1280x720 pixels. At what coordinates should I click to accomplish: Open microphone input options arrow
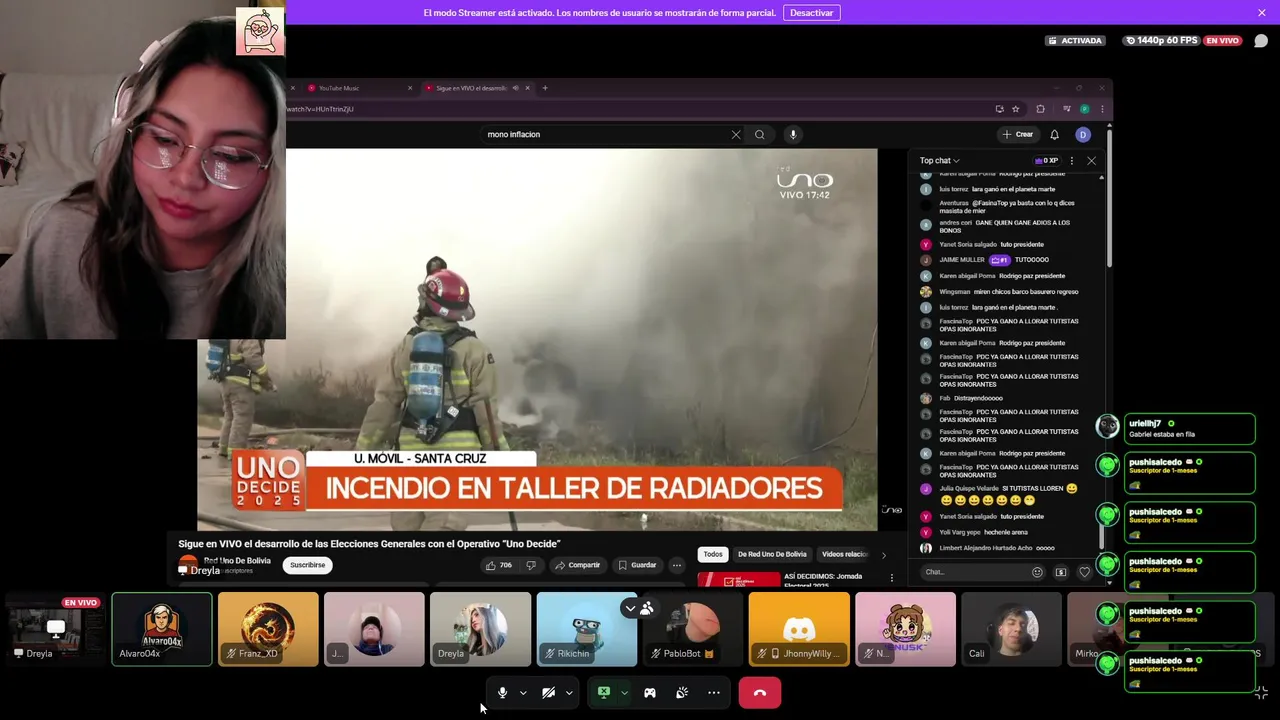523,693
